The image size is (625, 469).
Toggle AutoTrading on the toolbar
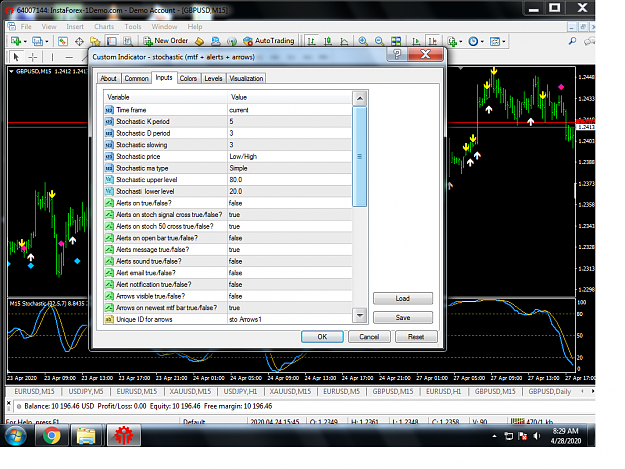click(x=269, y=41)
